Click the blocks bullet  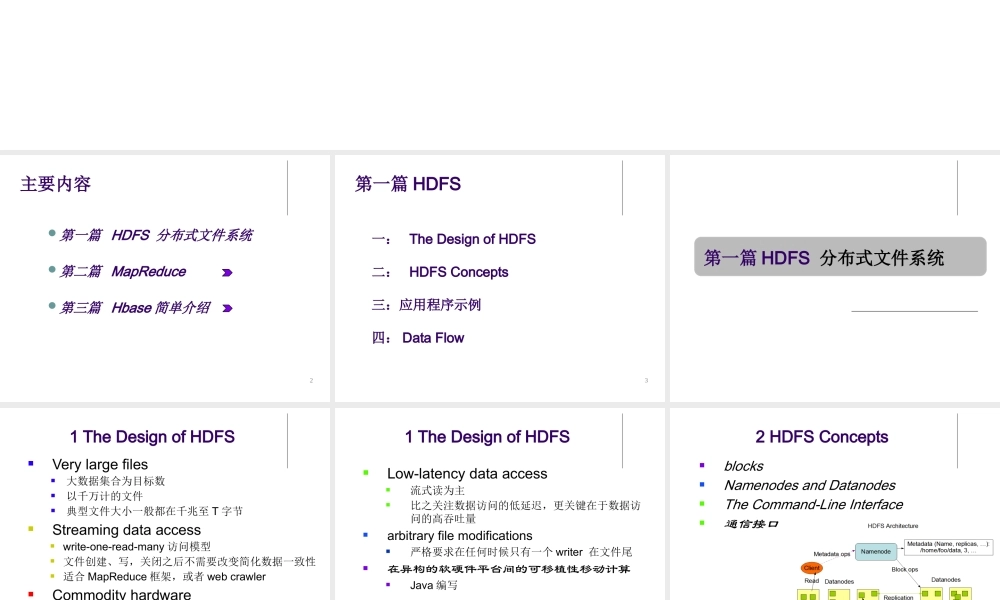(x=744, y=466)
